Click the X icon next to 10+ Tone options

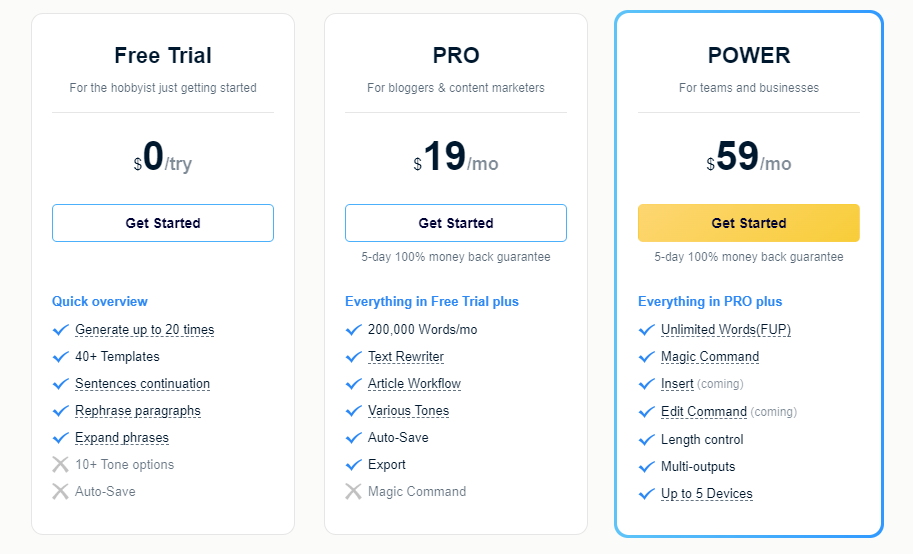tap(60, 464)
